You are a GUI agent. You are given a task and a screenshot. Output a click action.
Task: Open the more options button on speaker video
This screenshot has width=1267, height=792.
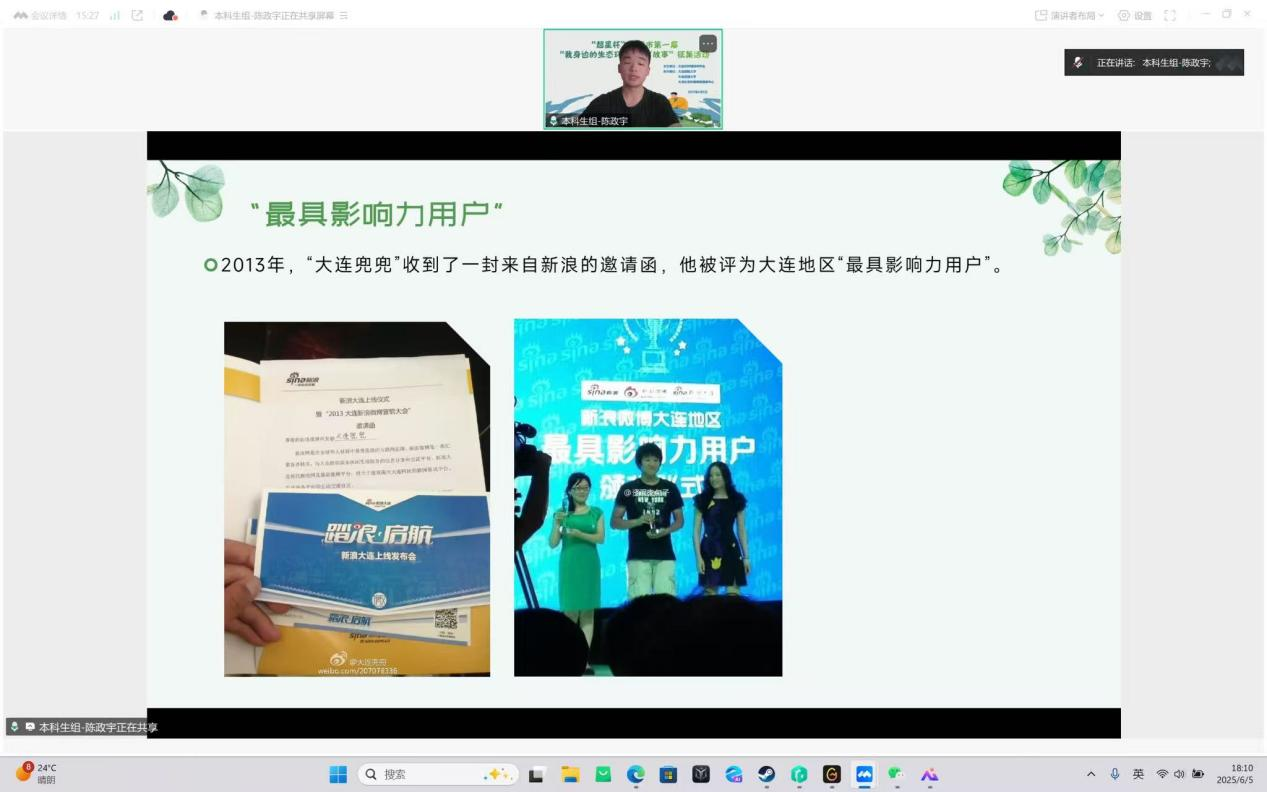707,43
